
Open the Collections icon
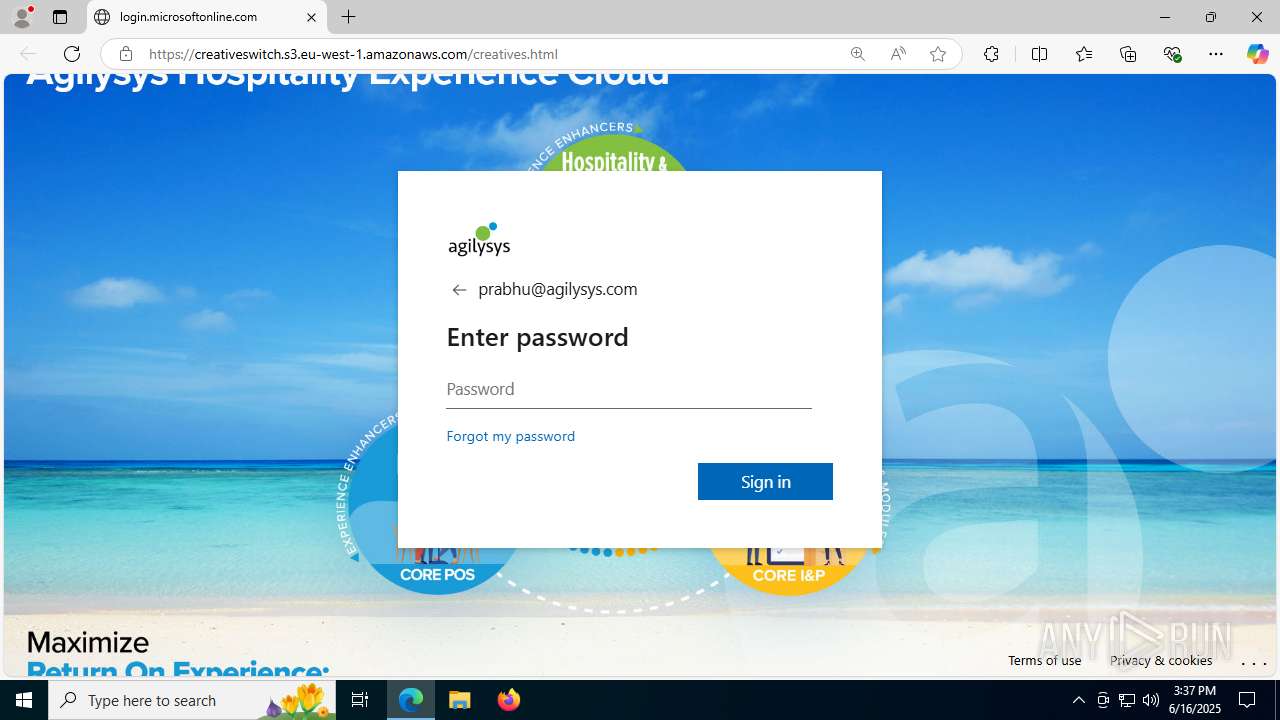click(x=1128, y=54)
